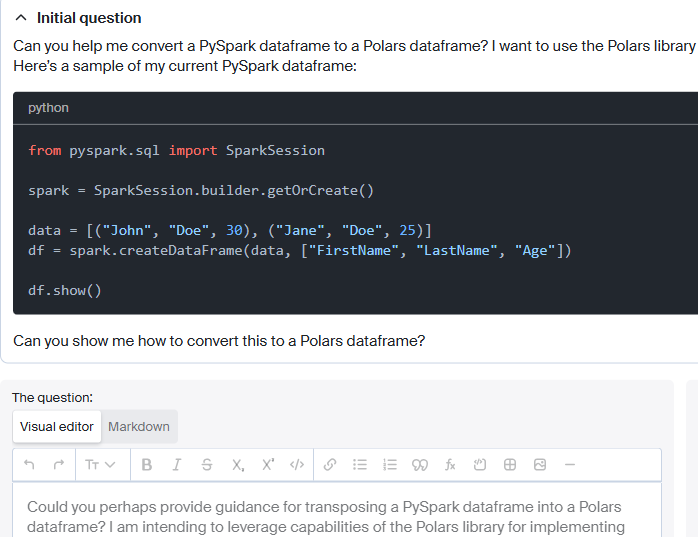The image size is (698, 537).
Task: Click inside the question editor text area
Action: click(337, 510)
